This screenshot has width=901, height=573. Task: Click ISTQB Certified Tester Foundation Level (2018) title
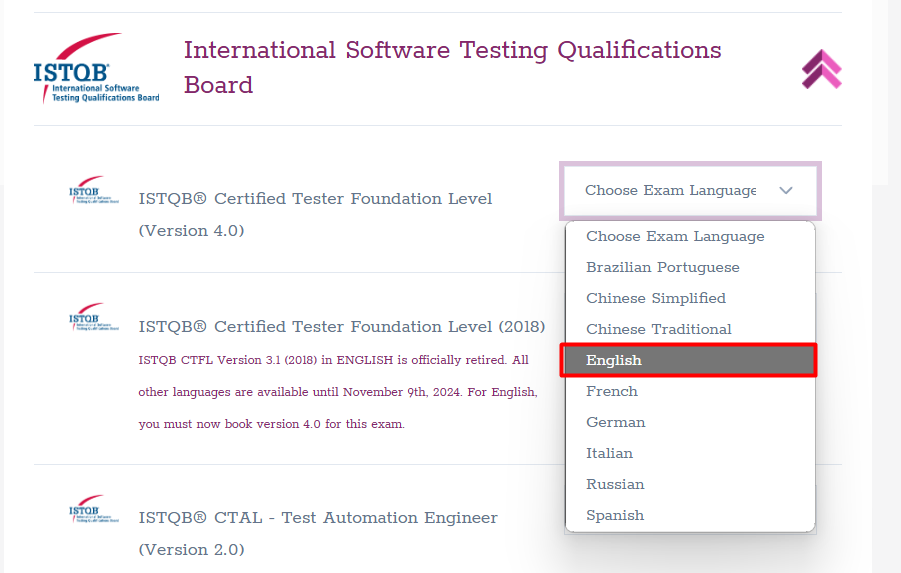341,327
